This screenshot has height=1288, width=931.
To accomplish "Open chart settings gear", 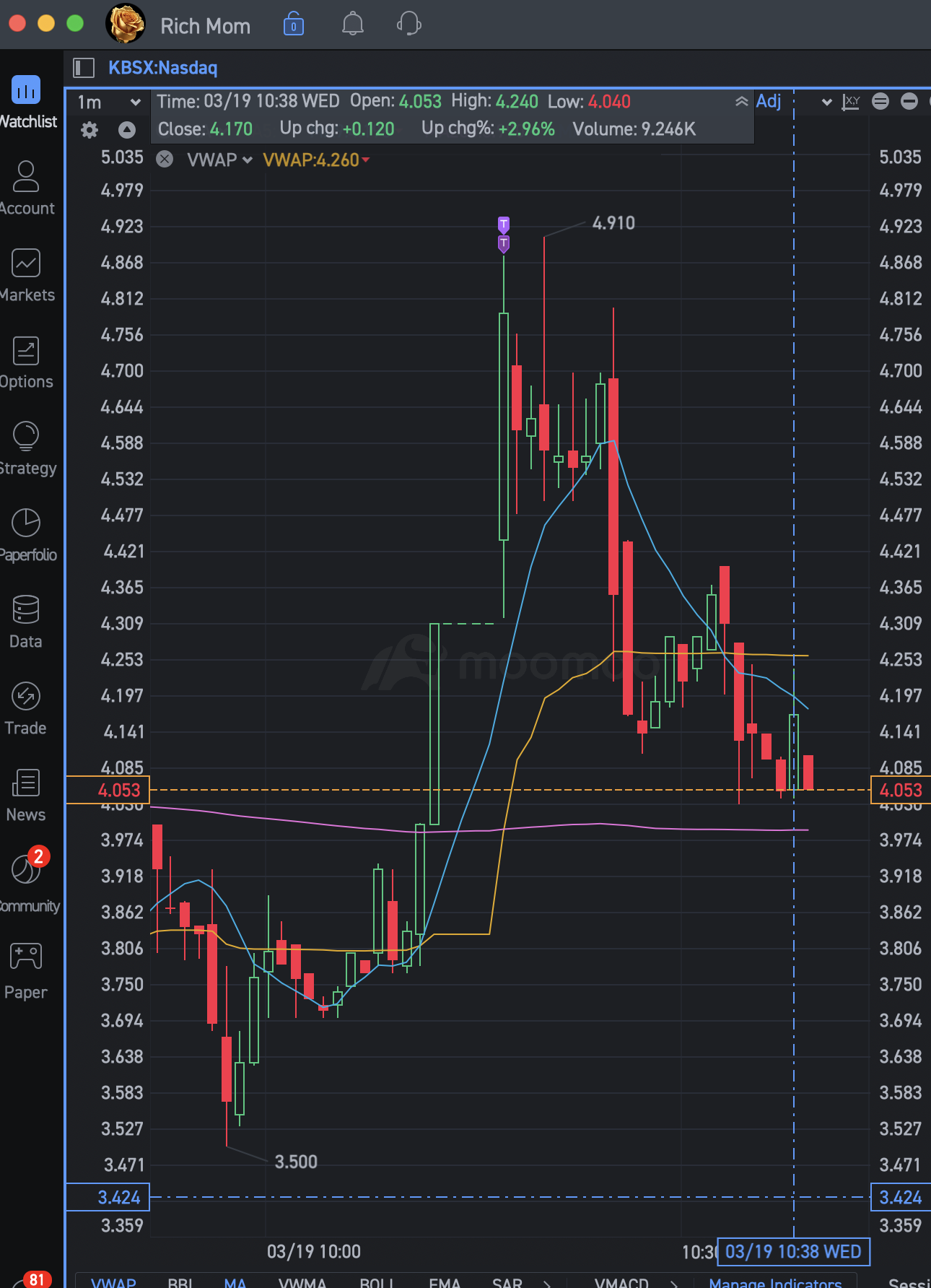I will click(89, 130).
